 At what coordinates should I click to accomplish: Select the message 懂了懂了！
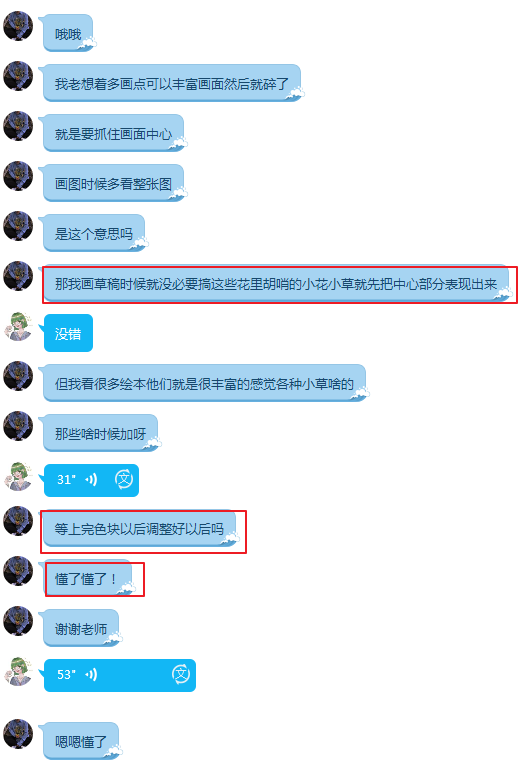tap(88, 579)
